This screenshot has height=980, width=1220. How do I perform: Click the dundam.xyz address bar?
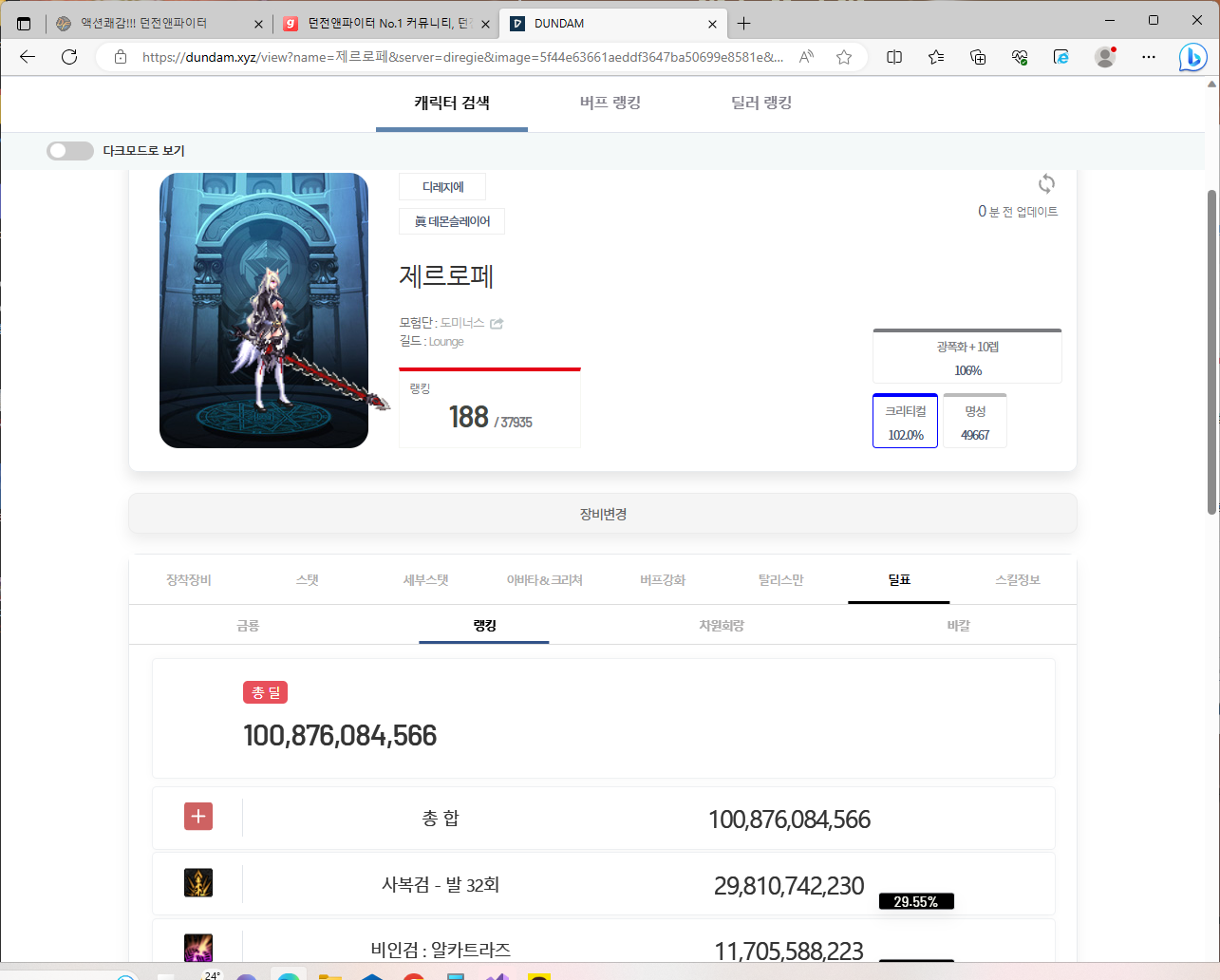coord(462,57)
